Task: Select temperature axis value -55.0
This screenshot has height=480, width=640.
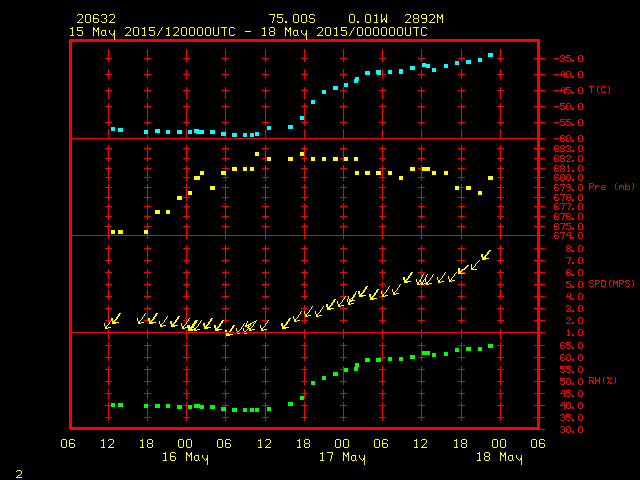Action: 569,122
